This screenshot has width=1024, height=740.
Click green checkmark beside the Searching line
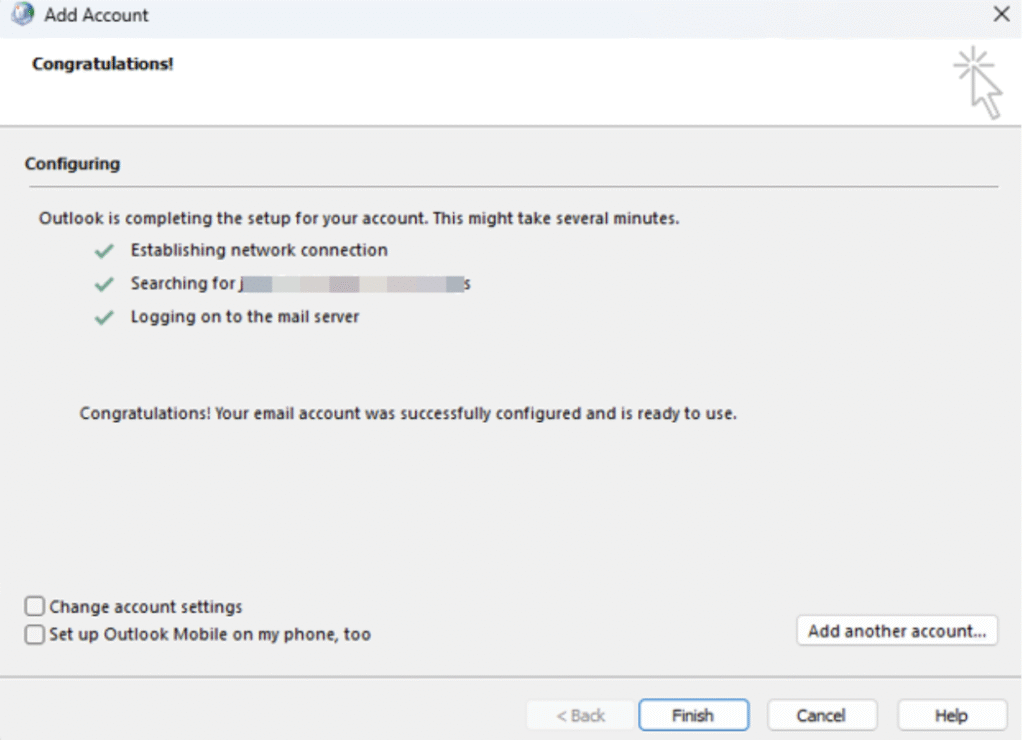coord(104,282)
